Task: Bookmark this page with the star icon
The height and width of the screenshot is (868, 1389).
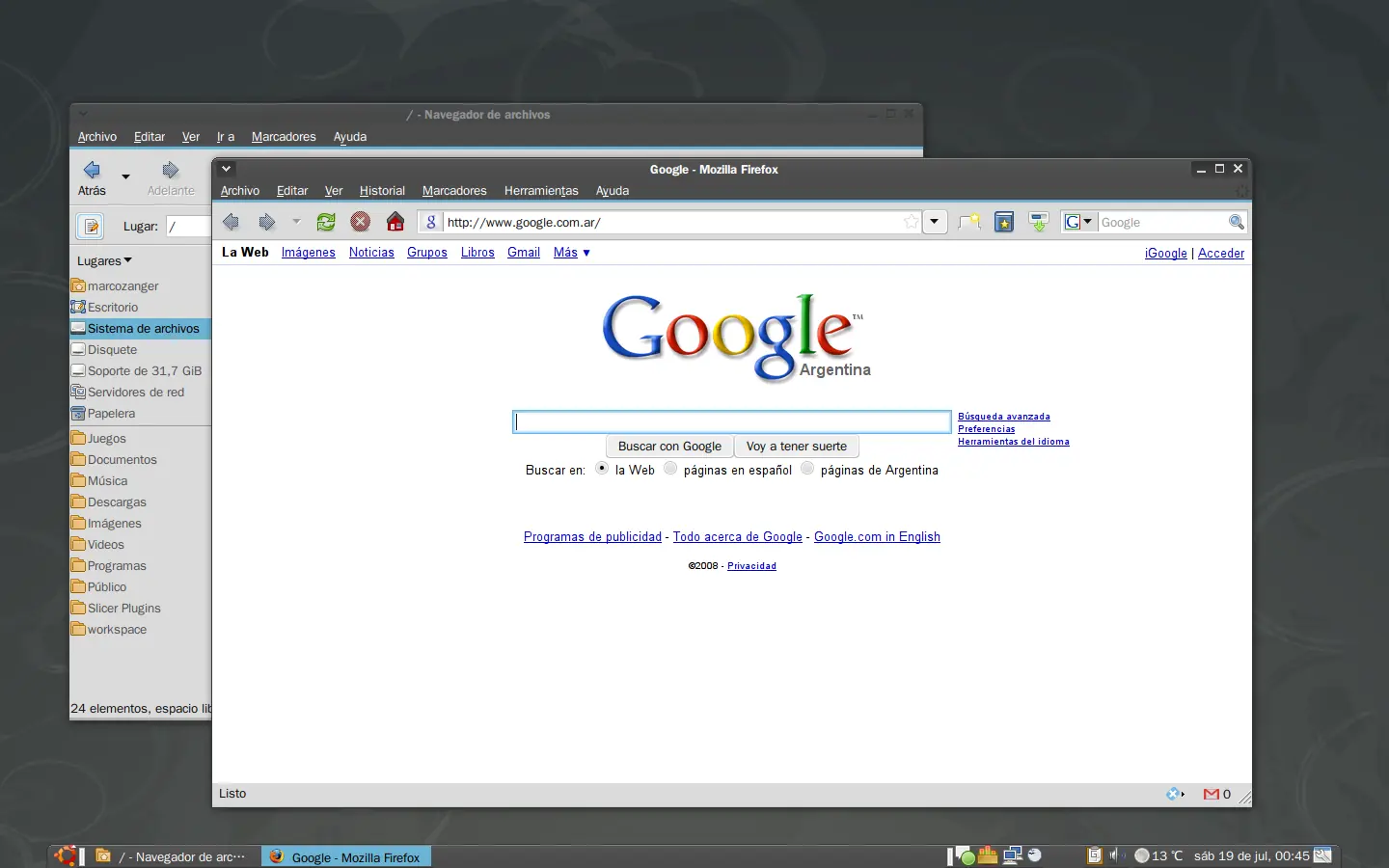Action: 911,222
